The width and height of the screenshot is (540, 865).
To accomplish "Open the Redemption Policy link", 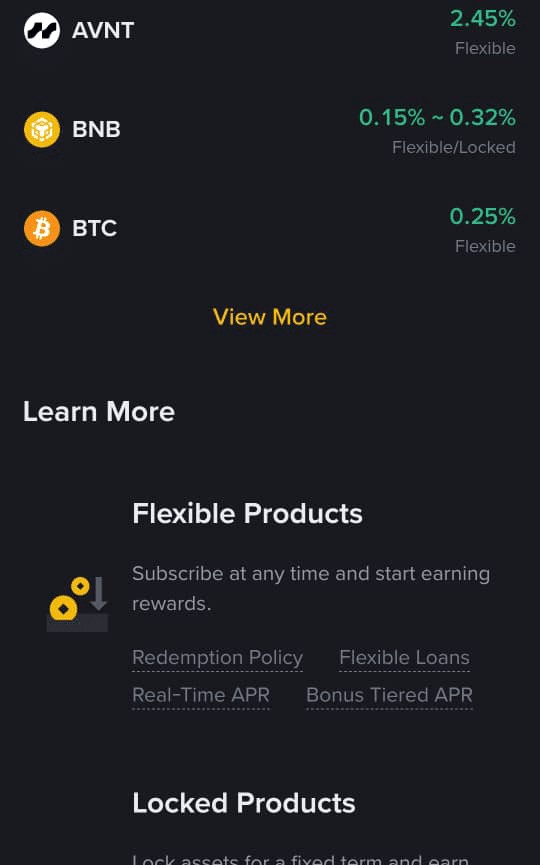I will tap(217, 658).
